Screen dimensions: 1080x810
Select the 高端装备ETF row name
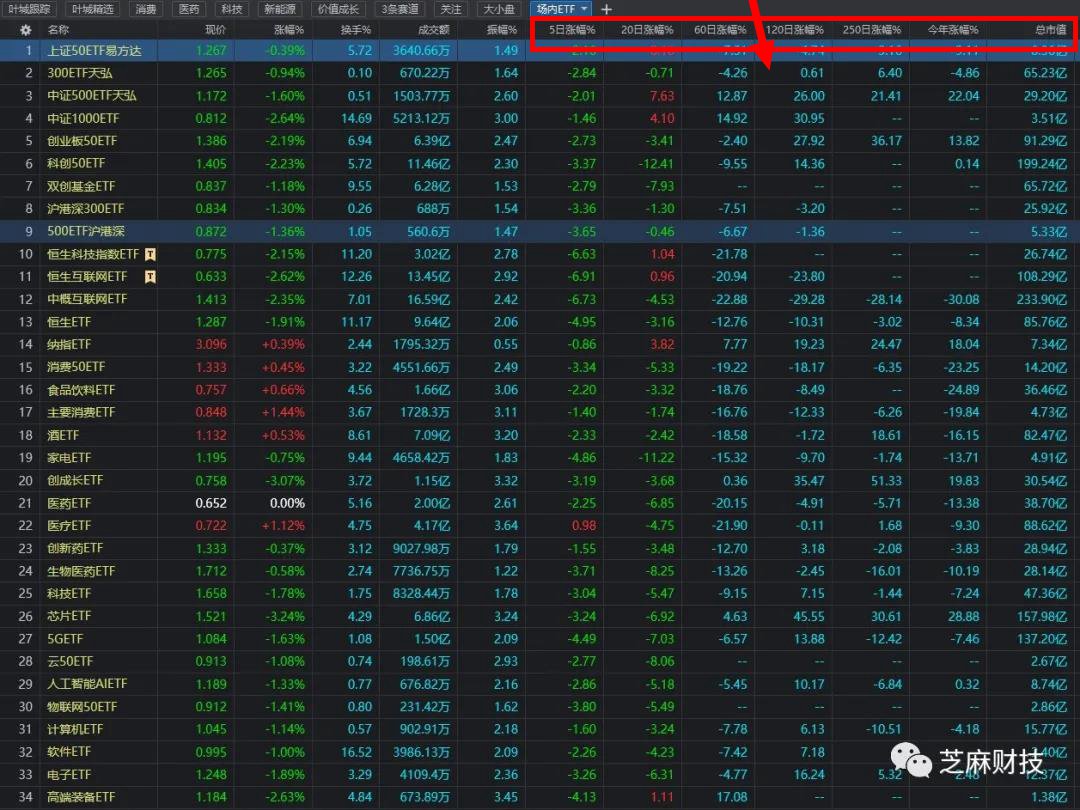tap(81, 797)
